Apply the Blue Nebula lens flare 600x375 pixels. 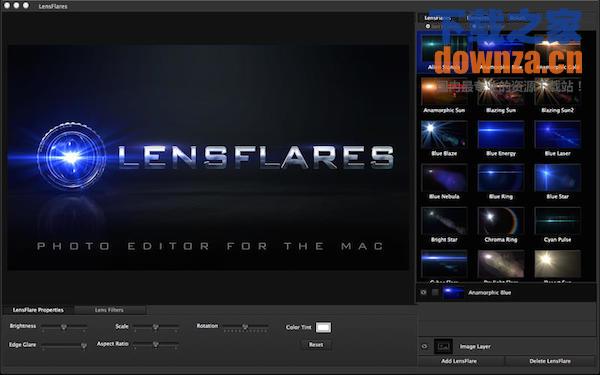[x=444, y=178]
